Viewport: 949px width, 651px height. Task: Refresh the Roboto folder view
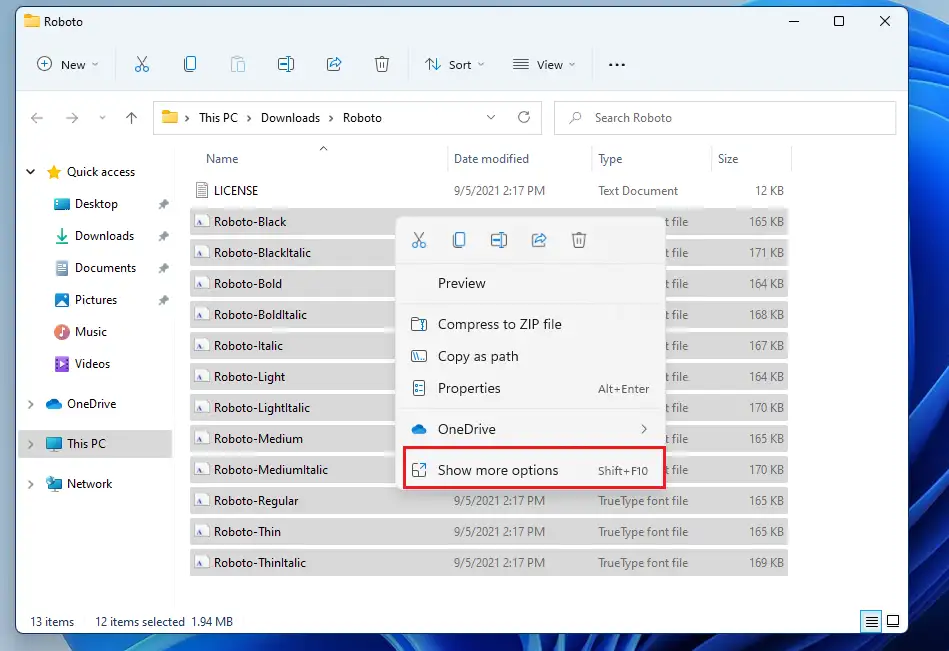(524, 117)
